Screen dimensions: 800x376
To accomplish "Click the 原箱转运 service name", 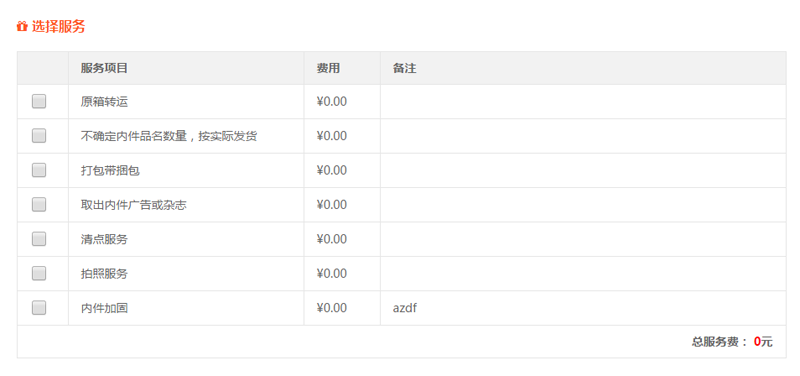I will tap(104, 102).
